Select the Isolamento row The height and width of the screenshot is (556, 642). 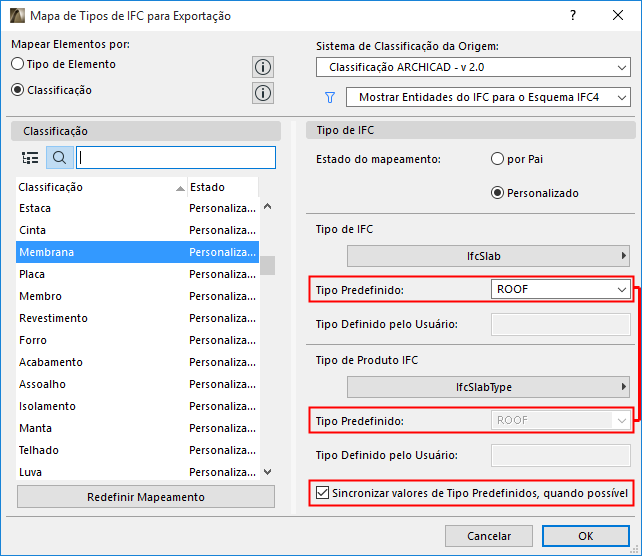coord(138,406)
